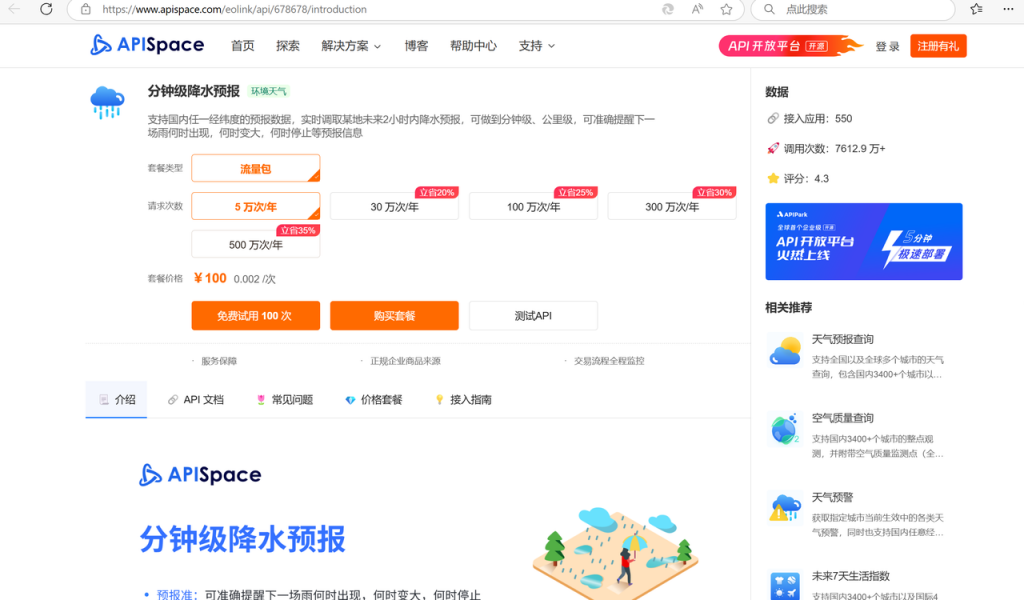
Task: Click the 购买套餐 button
Action: coord(394,315)
